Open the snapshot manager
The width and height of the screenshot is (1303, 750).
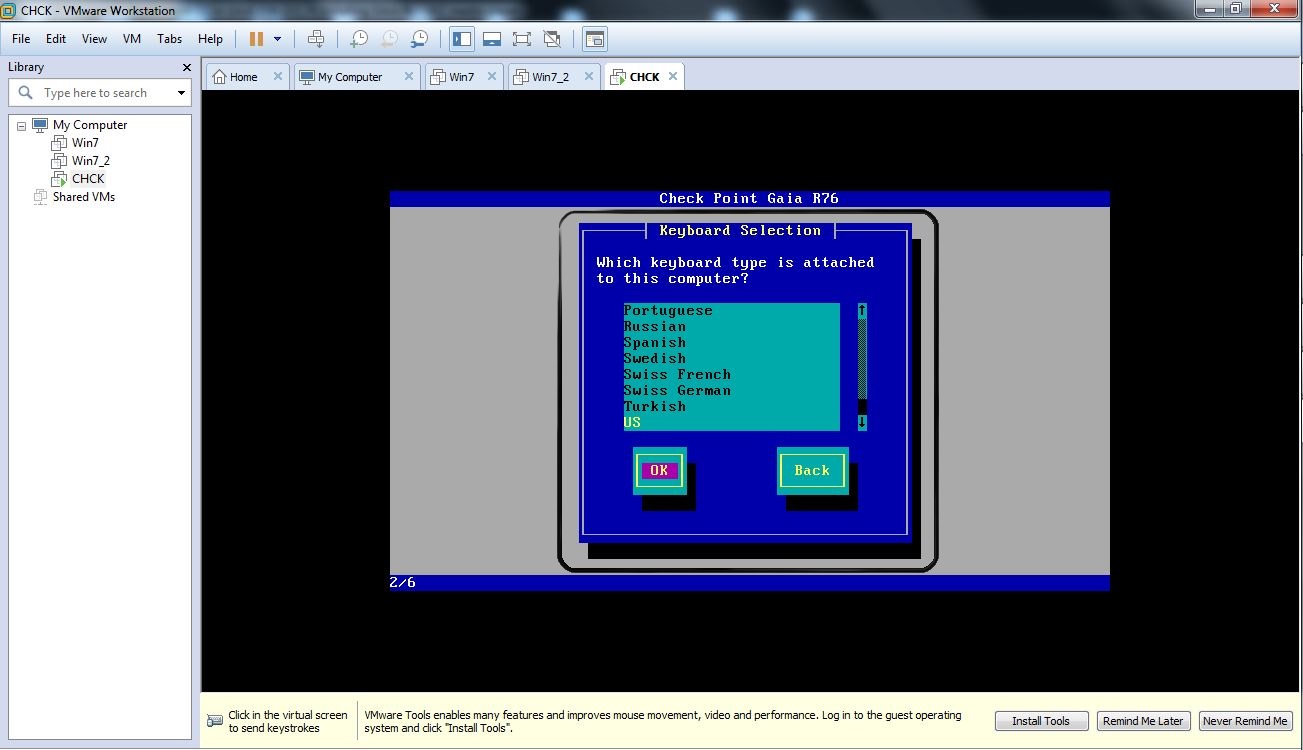pyautogui.click(x=420, y=39)
